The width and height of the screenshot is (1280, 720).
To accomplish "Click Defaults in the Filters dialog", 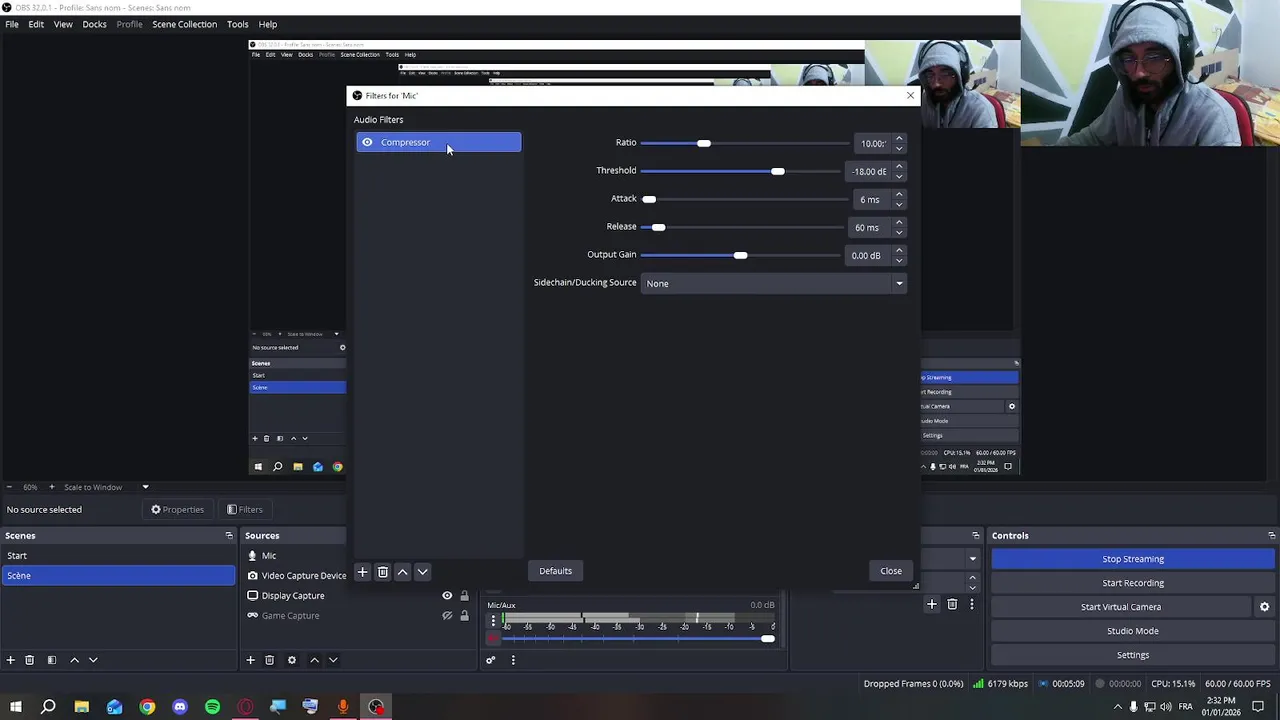I will point(555,571).
